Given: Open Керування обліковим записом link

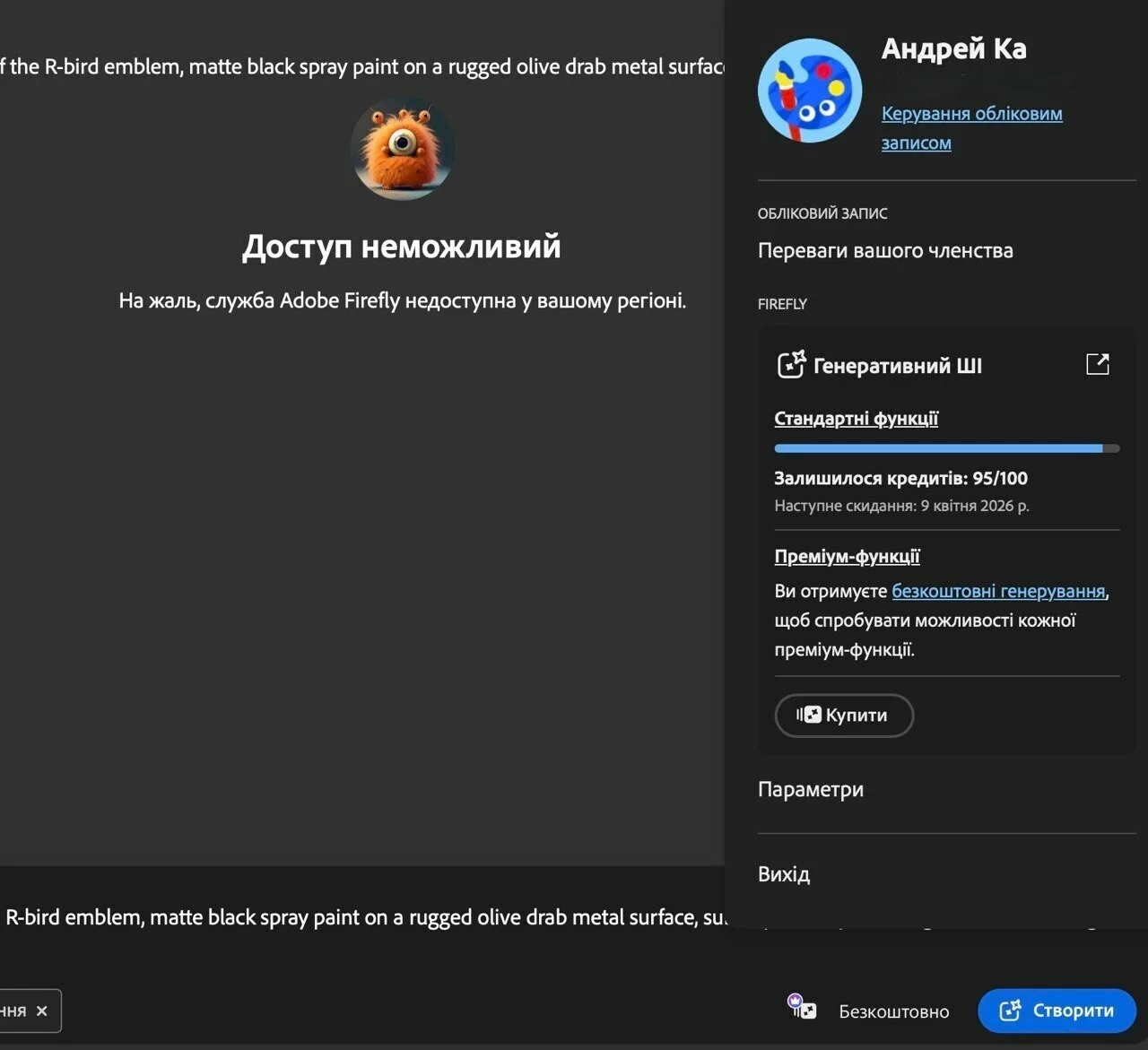Looking at the screenshot, I should pos(971,128).
